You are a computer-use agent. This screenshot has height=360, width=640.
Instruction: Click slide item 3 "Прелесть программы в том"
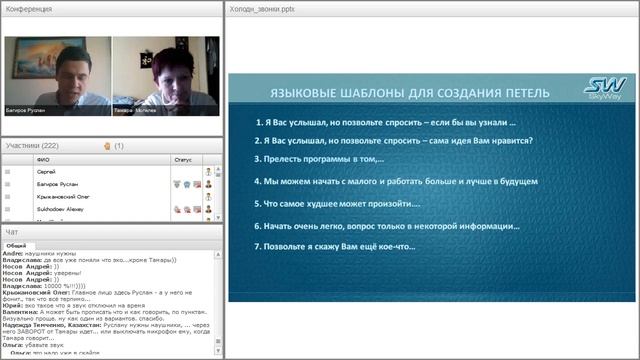tap(319, 159)
